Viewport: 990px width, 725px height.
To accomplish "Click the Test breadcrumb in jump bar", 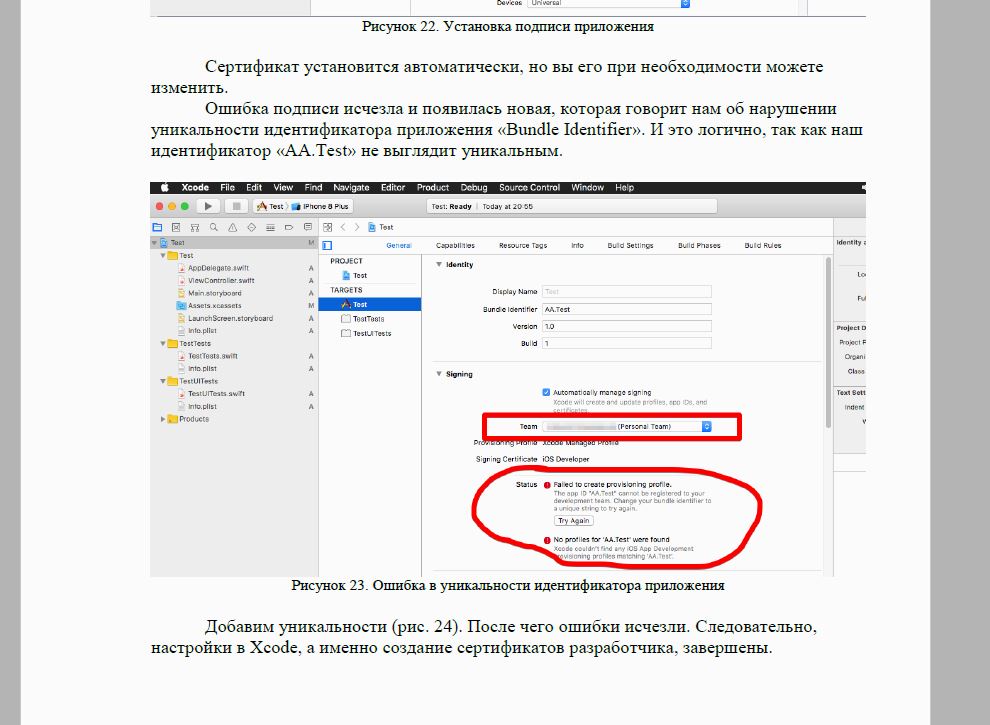I will [381, 227].
